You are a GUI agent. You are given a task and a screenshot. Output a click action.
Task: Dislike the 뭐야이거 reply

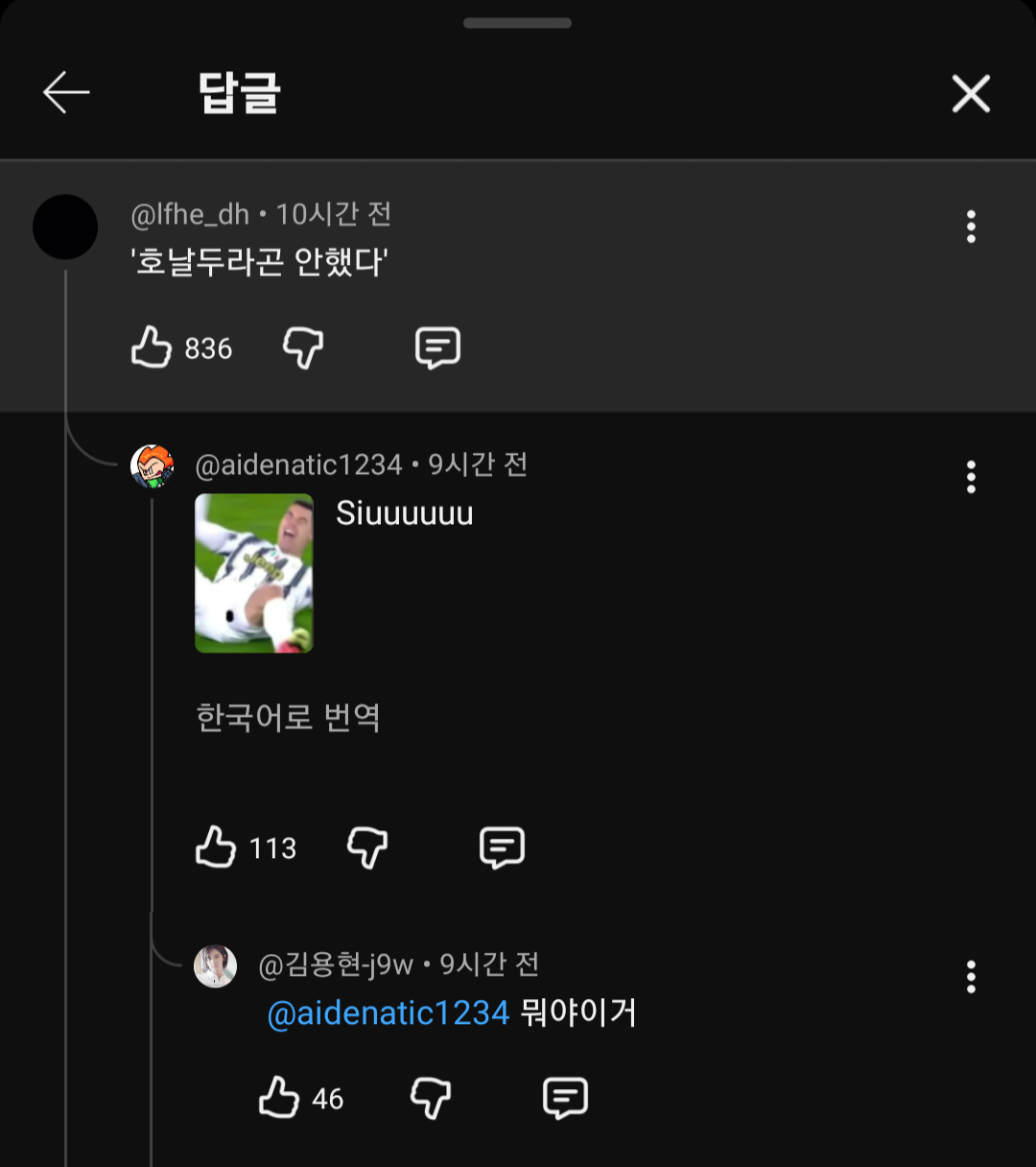tap(431, 1097)
